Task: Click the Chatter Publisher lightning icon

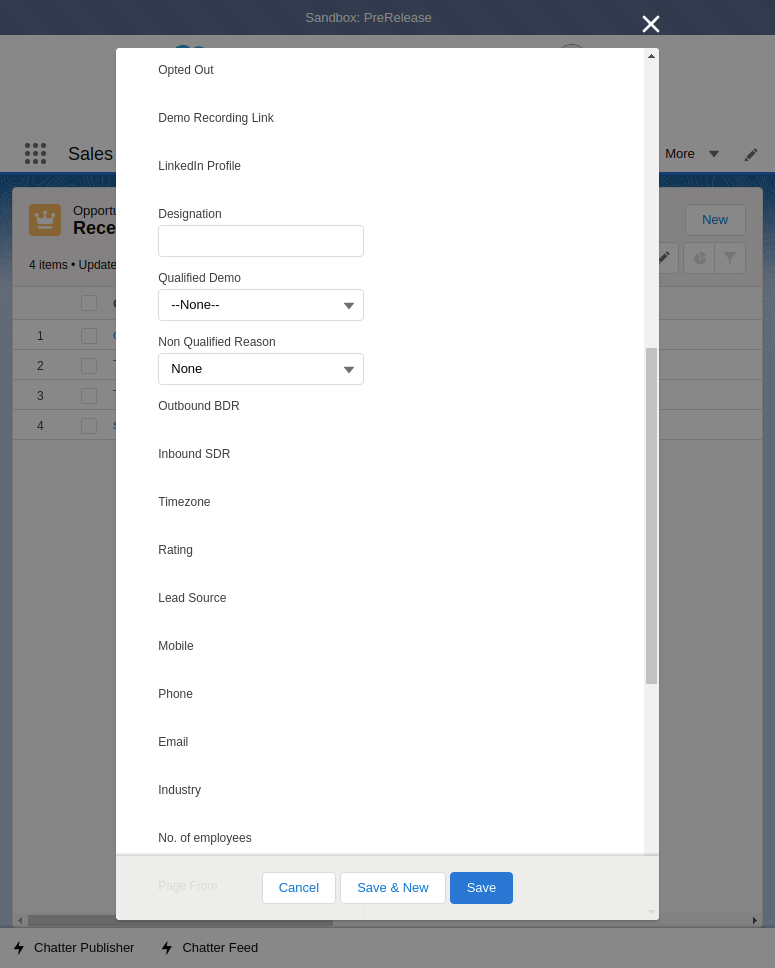Action: pyautogui.click(x=19, y=947)
